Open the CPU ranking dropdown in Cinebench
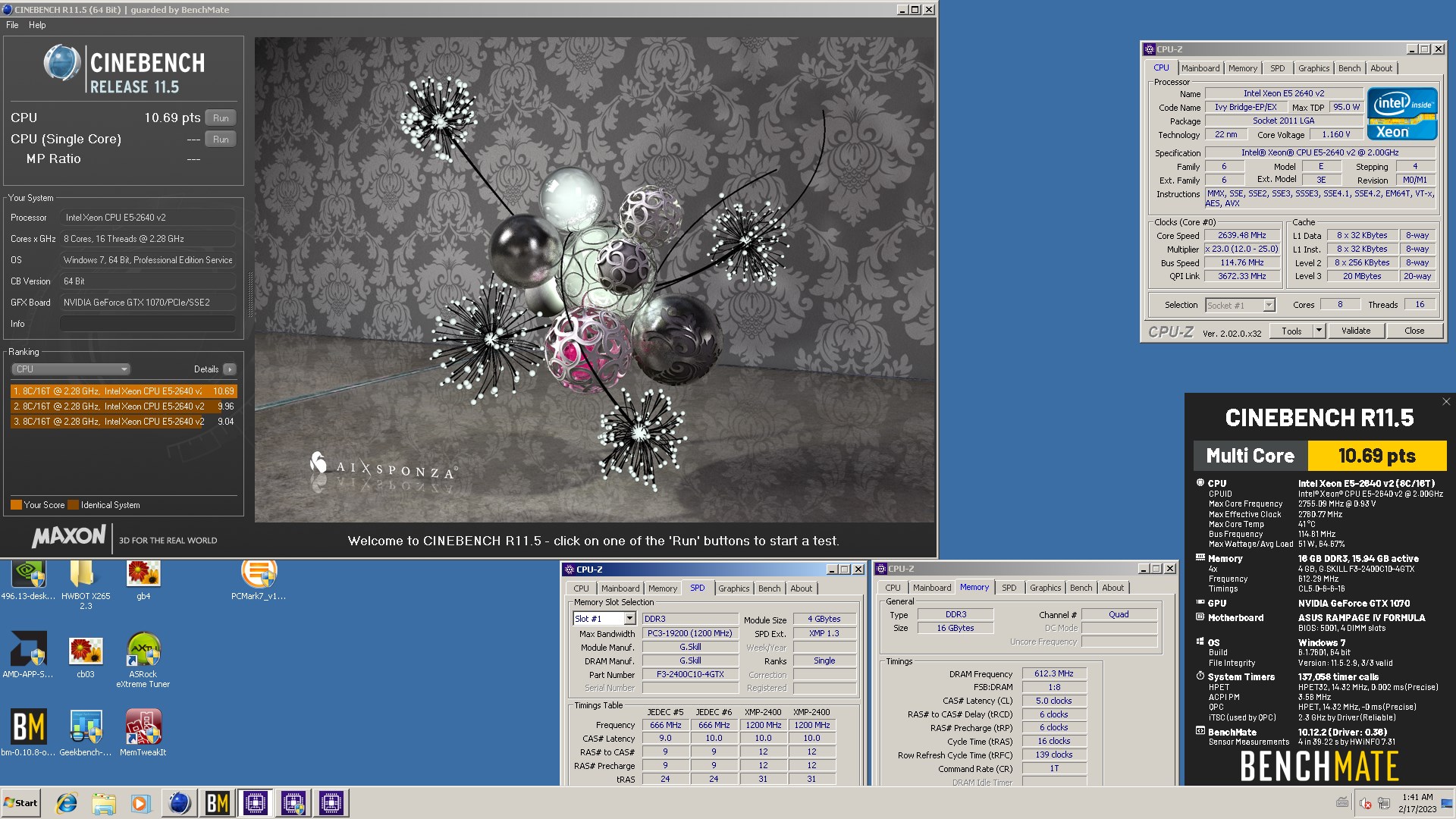The height and width of the screenshot is (819, 1456). (x=71, y=369)
